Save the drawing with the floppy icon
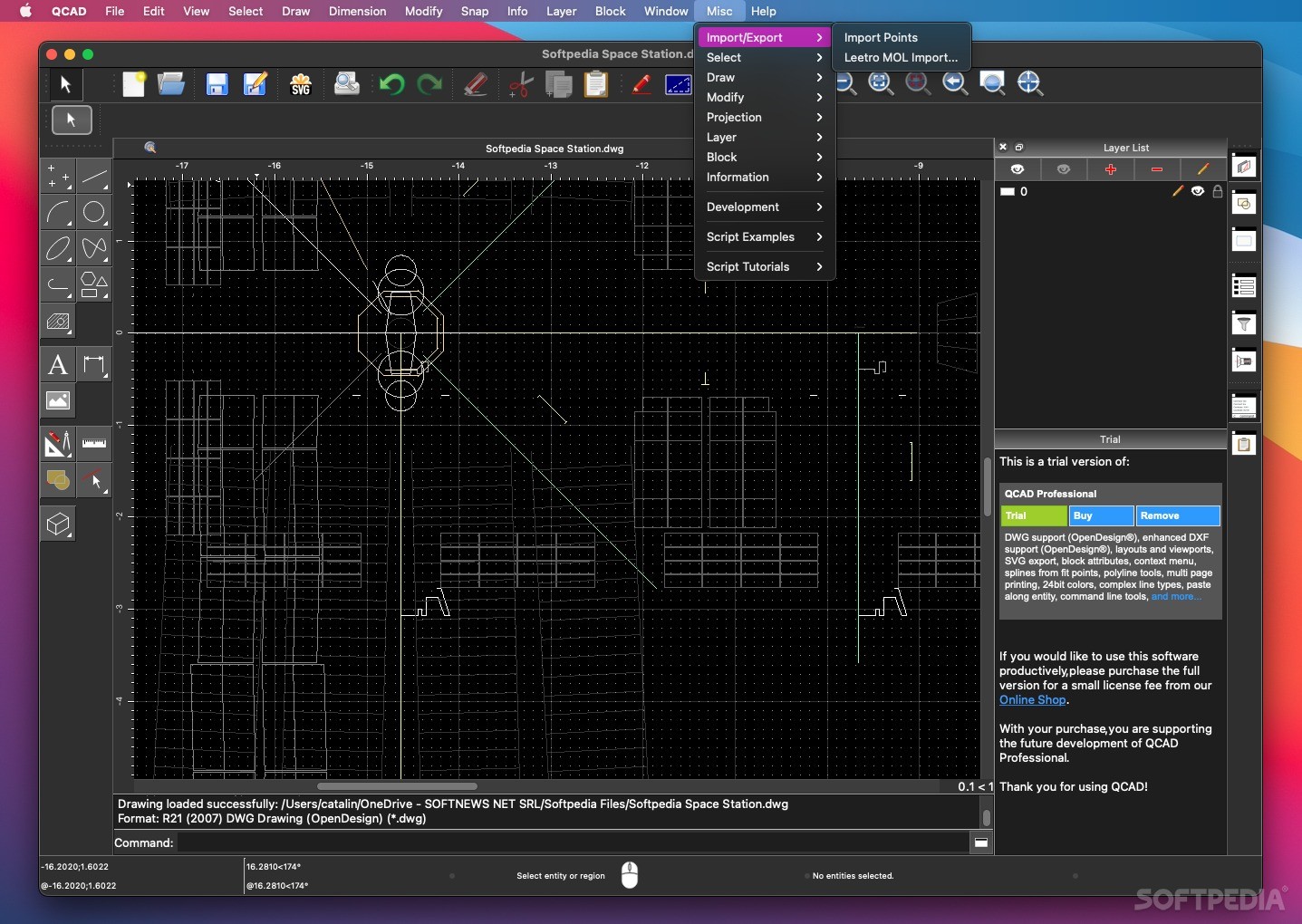1302x924 pixels. [x=217, y=84]
